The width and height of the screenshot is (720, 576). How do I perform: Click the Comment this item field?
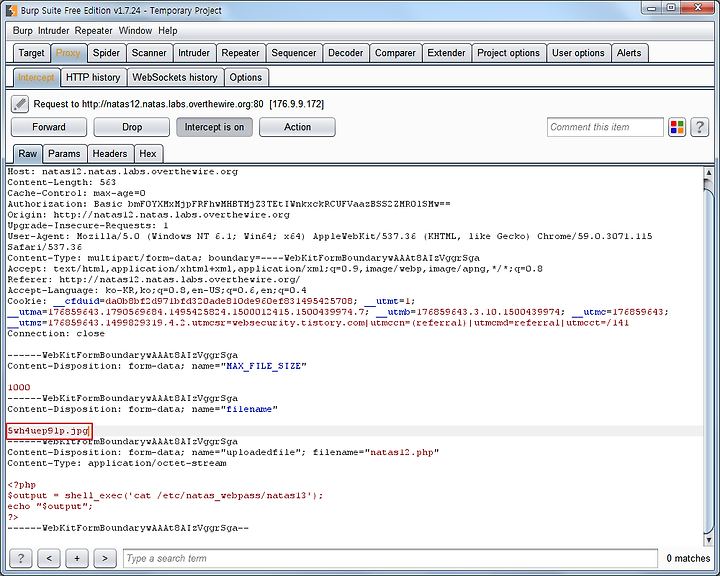[x=605, y=127]
